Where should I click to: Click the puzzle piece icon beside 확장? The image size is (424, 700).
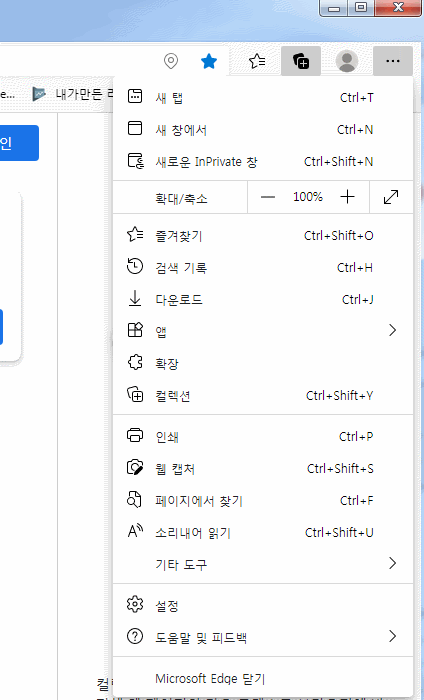click(135, 362)
